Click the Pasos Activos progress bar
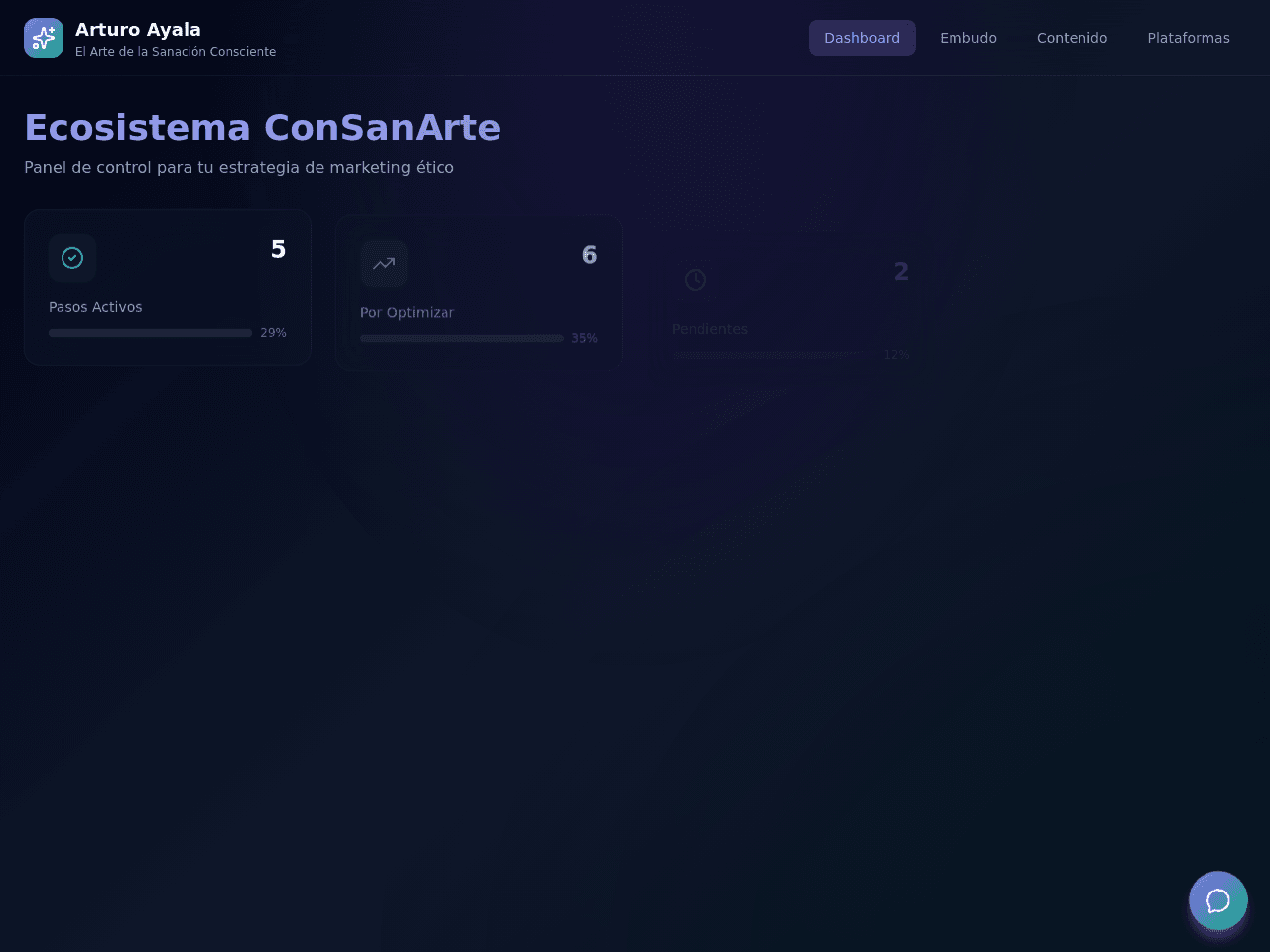This screenshot has height=952, width=1270. point(150,333)
